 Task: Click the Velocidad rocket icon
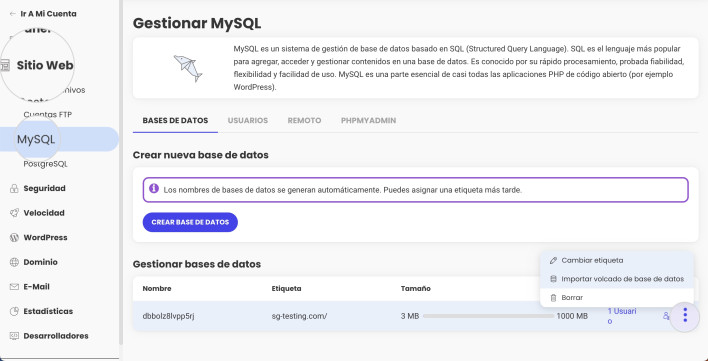pyautogui.click(x=14, y=213)
